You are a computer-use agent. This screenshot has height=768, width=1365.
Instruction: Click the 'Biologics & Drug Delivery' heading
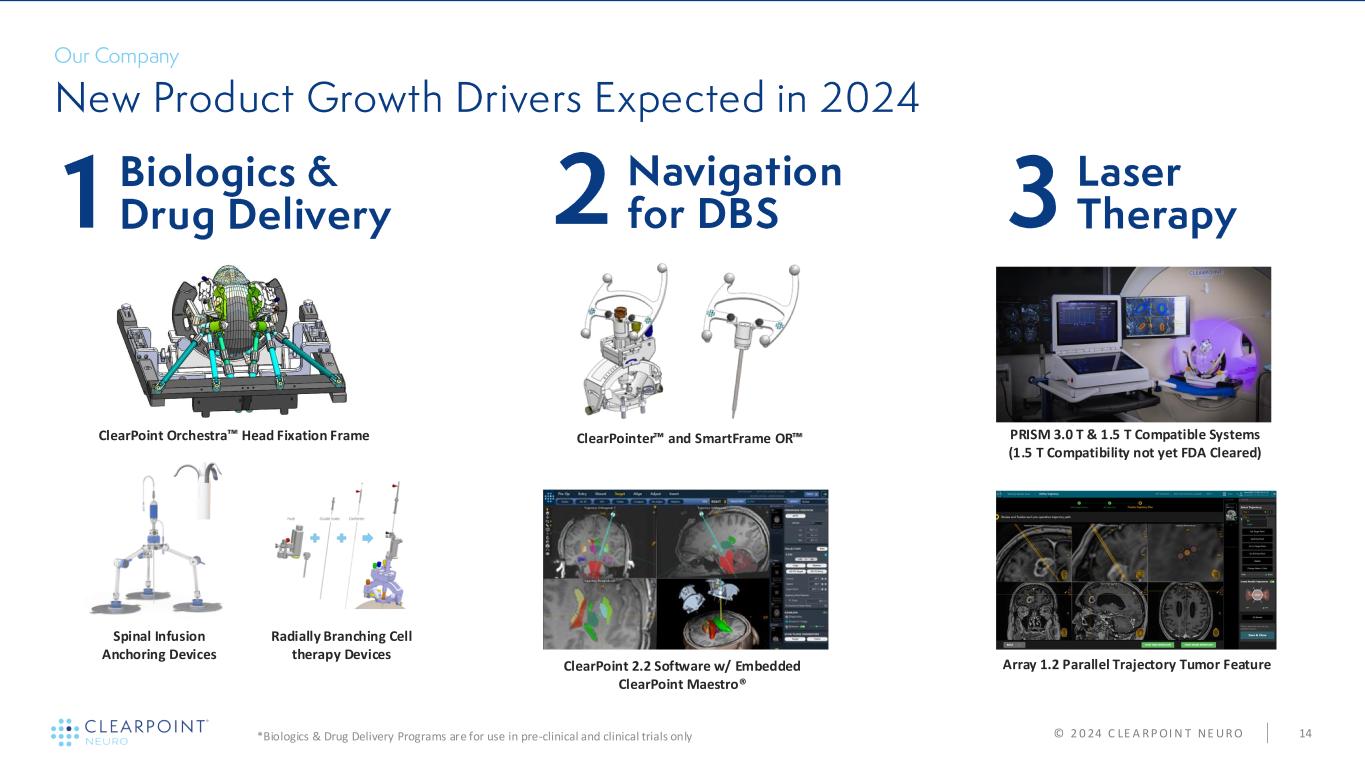coord(254,194)
